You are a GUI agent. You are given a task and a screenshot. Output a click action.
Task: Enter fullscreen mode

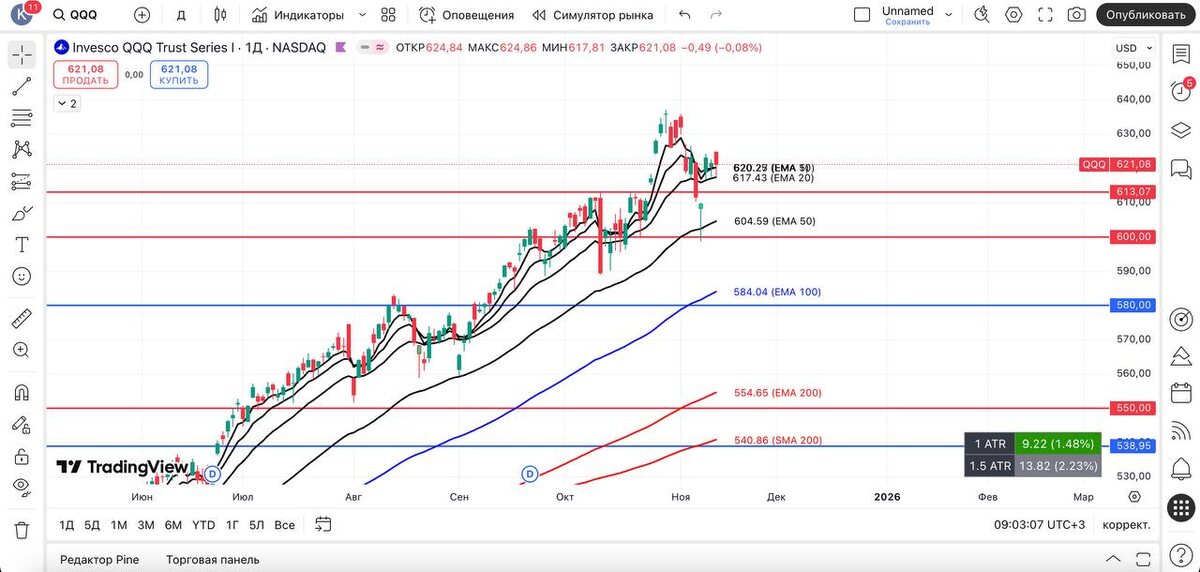click(x=1045, y=15)
